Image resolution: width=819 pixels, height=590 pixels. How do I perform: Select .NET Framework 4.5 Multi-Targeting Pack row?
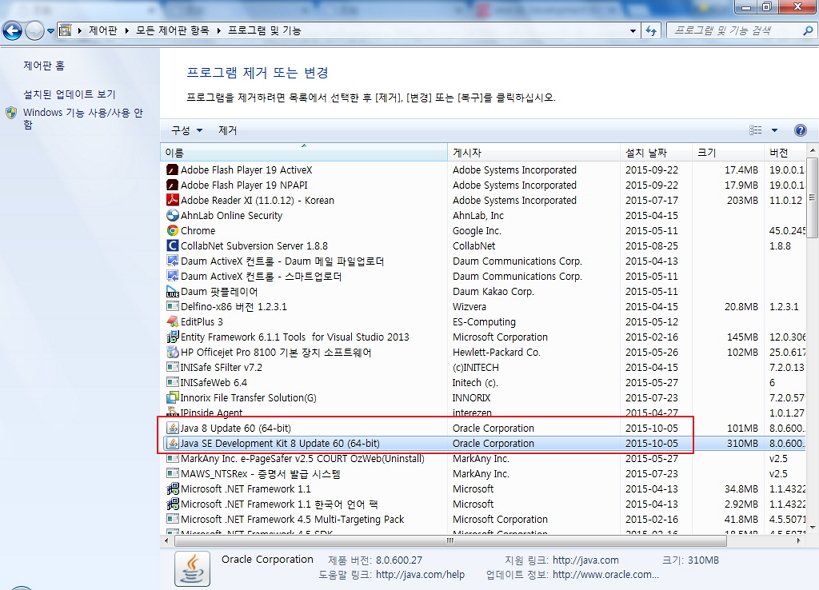[483, 519]
